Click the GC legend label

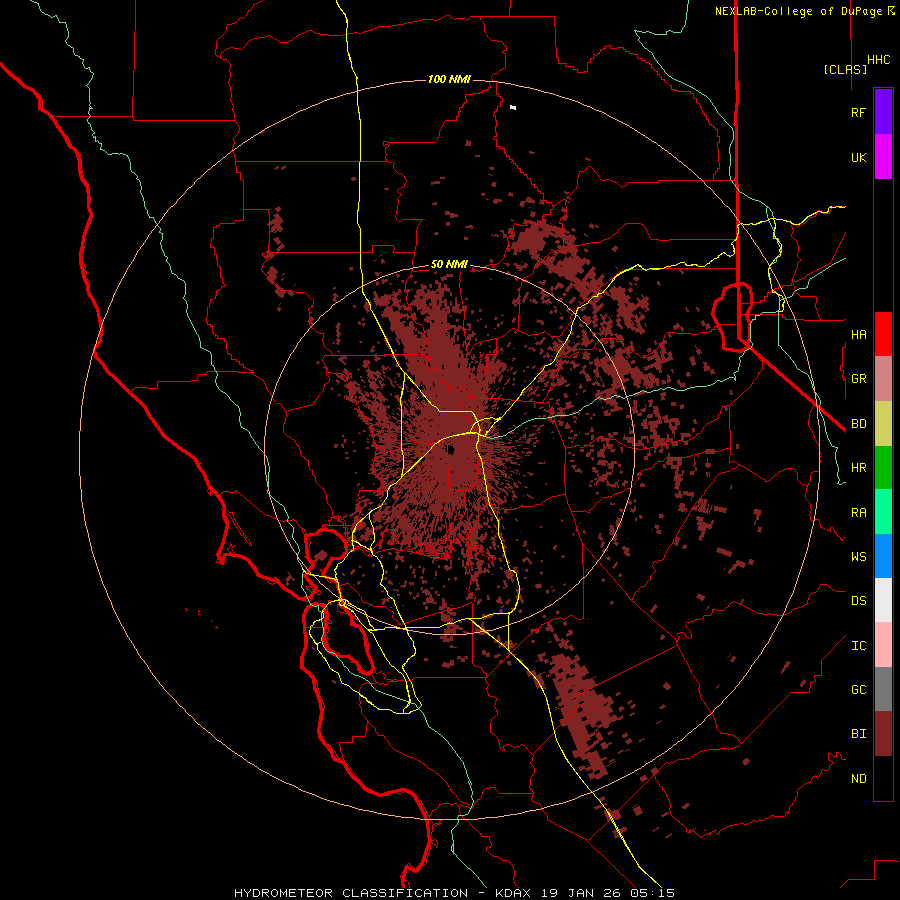point(858,690)
